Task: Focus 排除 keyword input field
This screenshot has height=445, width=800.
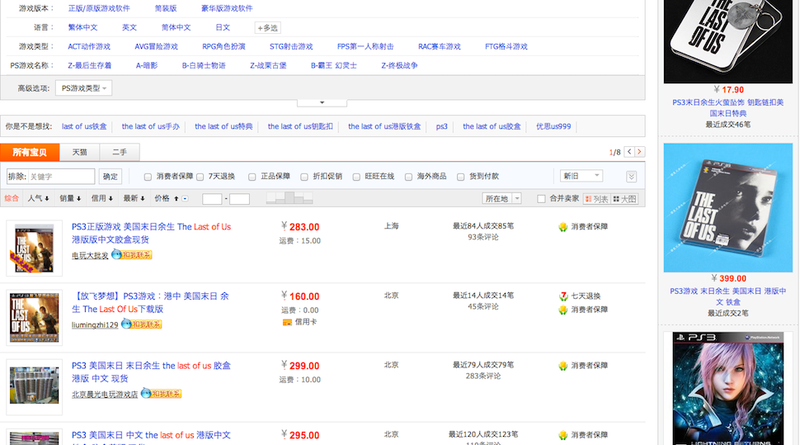Action: pyautogui.click(x=61, y=176)
